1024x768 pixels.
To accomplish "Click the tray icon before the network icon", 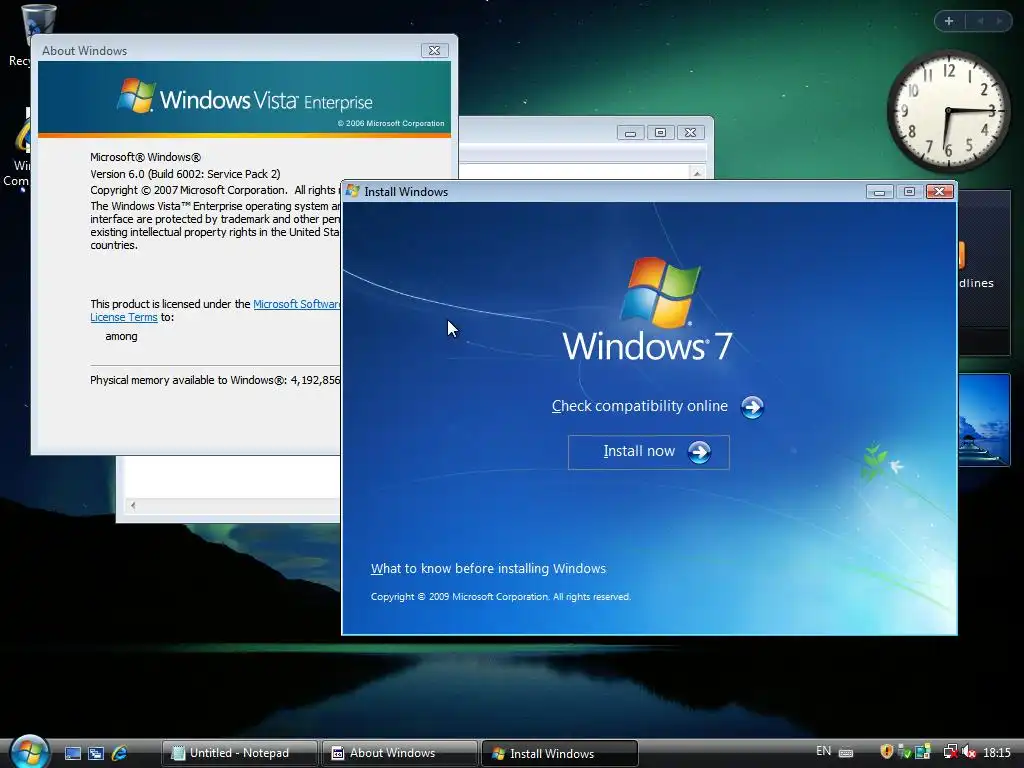I will click(923, 752).
